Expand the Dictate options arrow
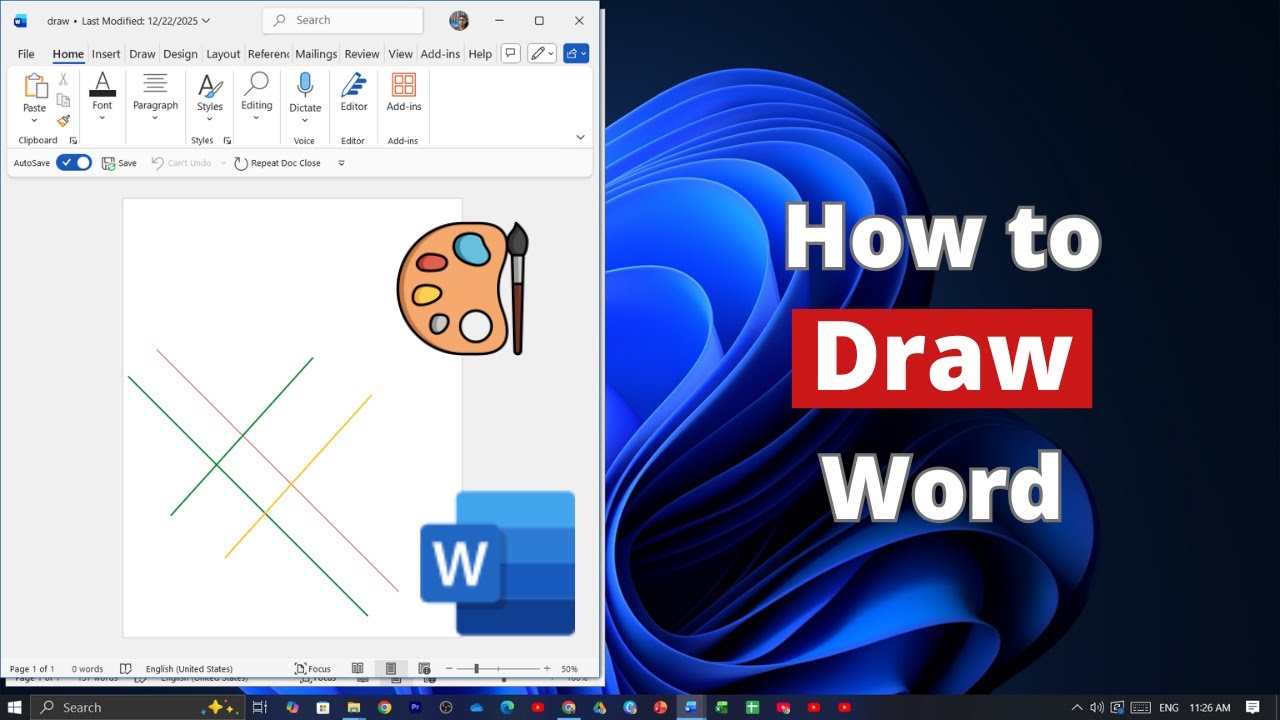The image size is (1280, 720). tap(305, 121)
